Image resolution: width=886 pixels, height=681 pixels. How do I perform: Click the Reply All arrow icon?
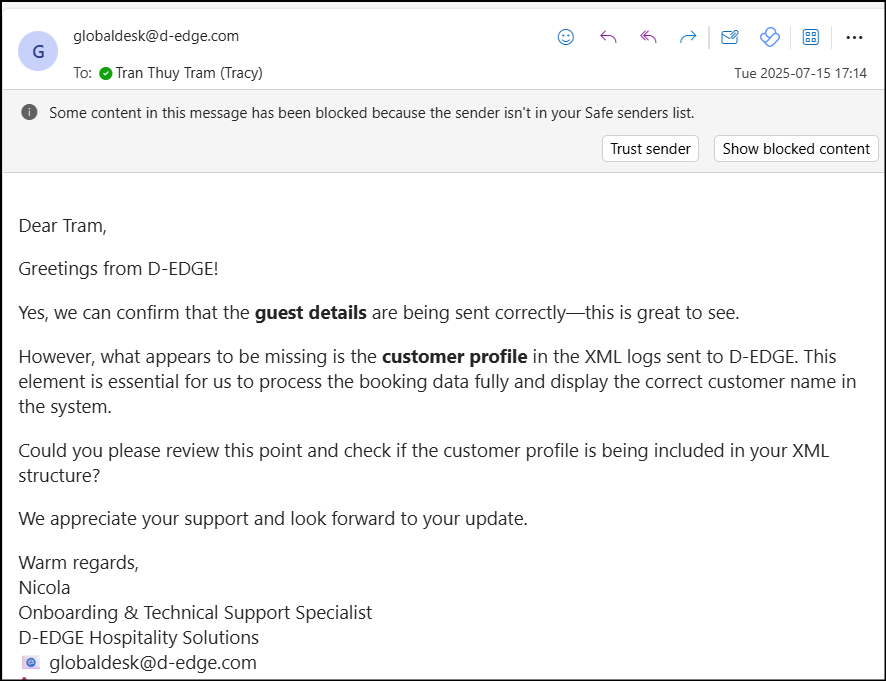[x=648, y=37]
